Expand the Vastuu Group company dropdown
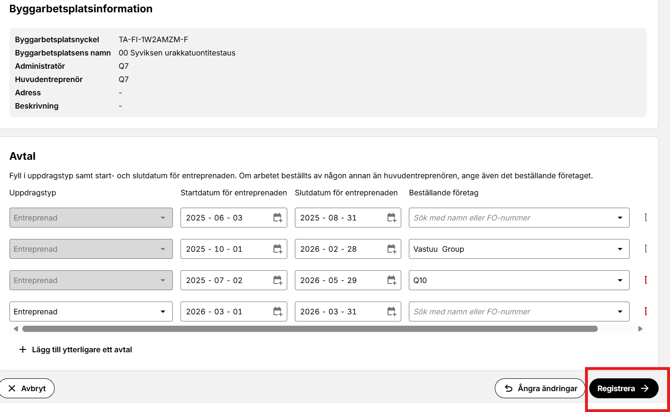 click(x=620, y=249)
